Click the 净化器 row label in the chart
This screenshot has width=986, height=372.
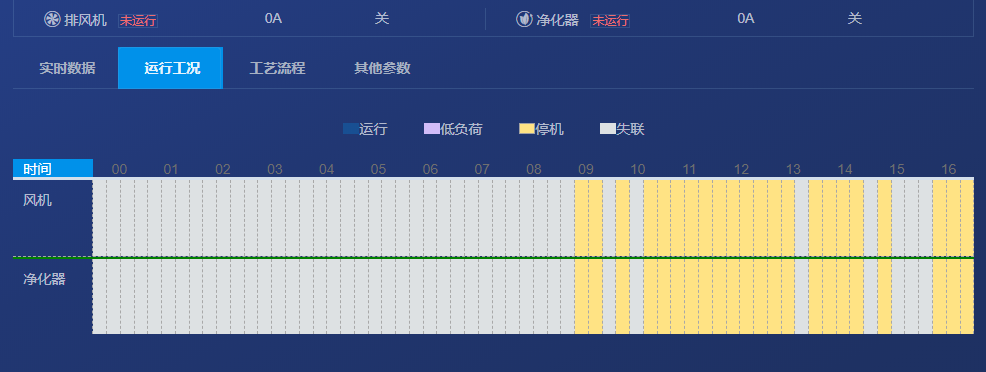coord(44,279)
